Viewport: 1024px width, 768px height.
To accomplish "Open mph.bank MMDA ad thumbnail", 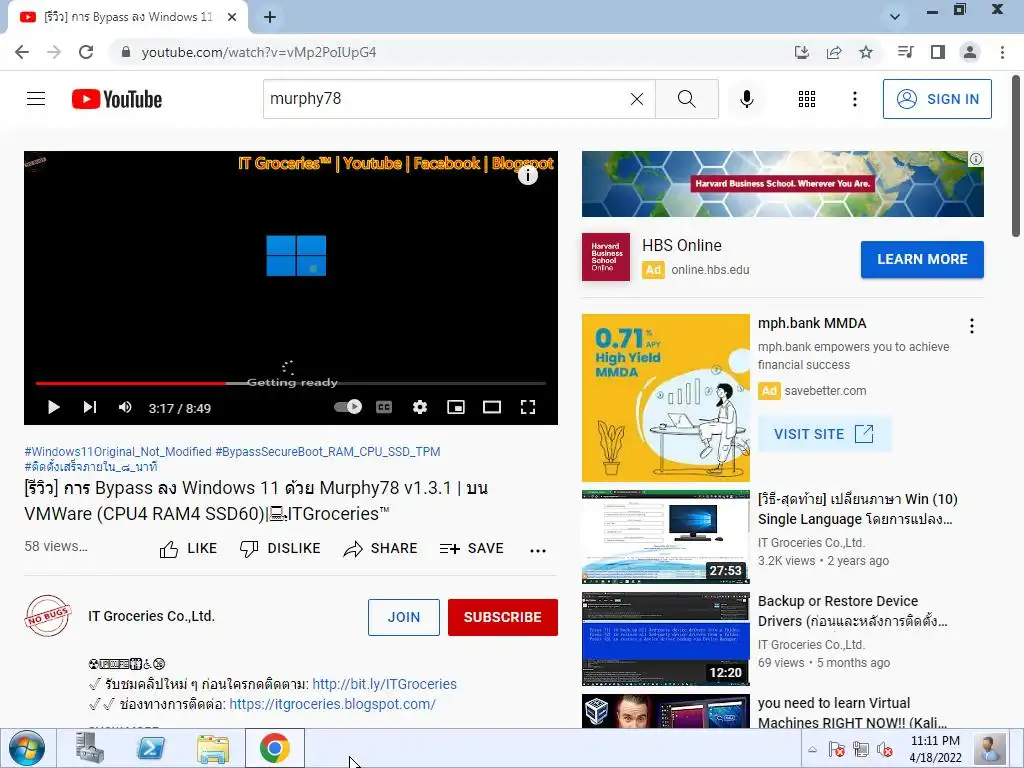I will point(665,398).
